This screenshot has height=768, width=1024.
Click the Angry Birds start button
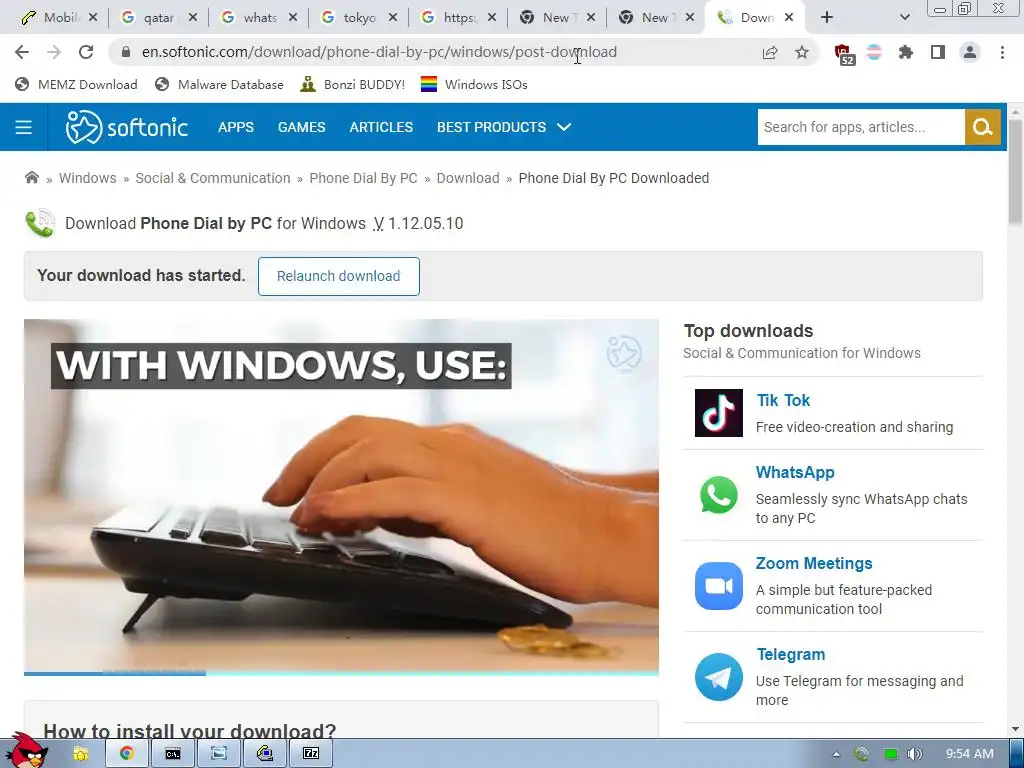click(x=26, y=751)
